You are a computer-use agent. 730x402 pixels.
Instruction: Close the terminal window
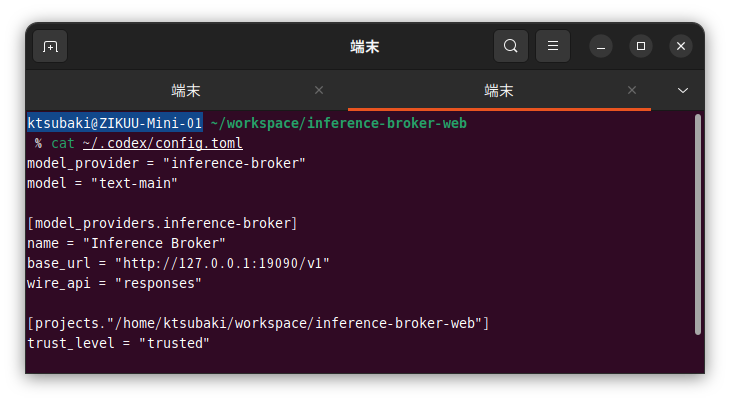pos(681,46)
